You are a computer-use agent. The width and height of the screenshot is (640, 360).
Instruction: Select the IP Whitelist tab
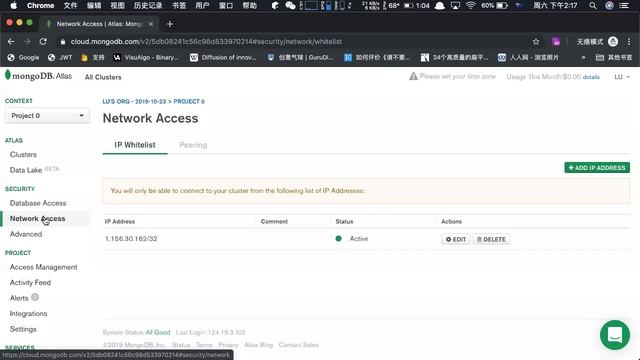click(x=135, y=145)
